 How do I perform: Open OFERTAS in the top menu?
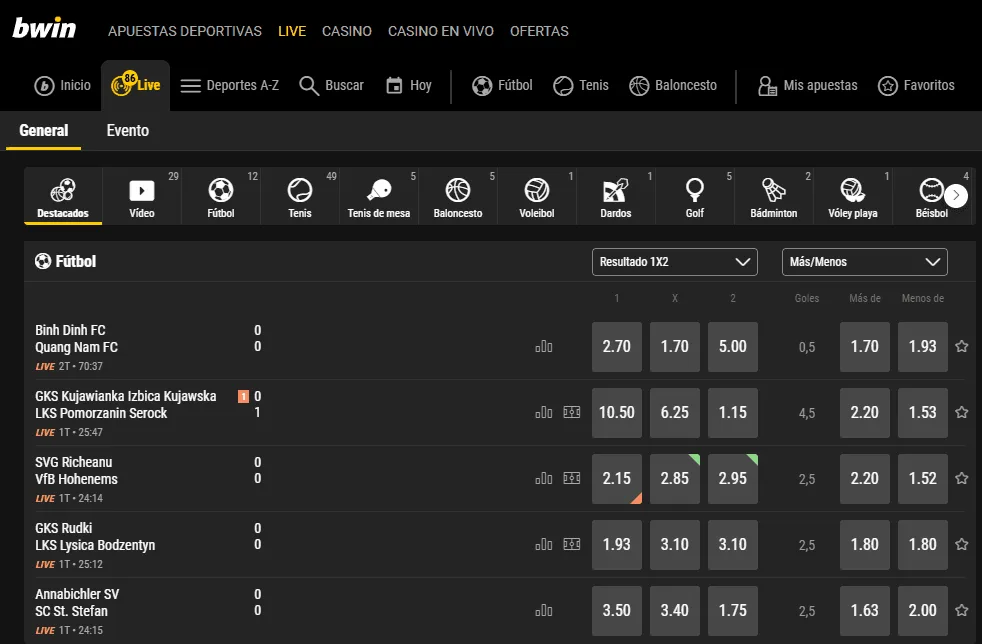point(539,31)
